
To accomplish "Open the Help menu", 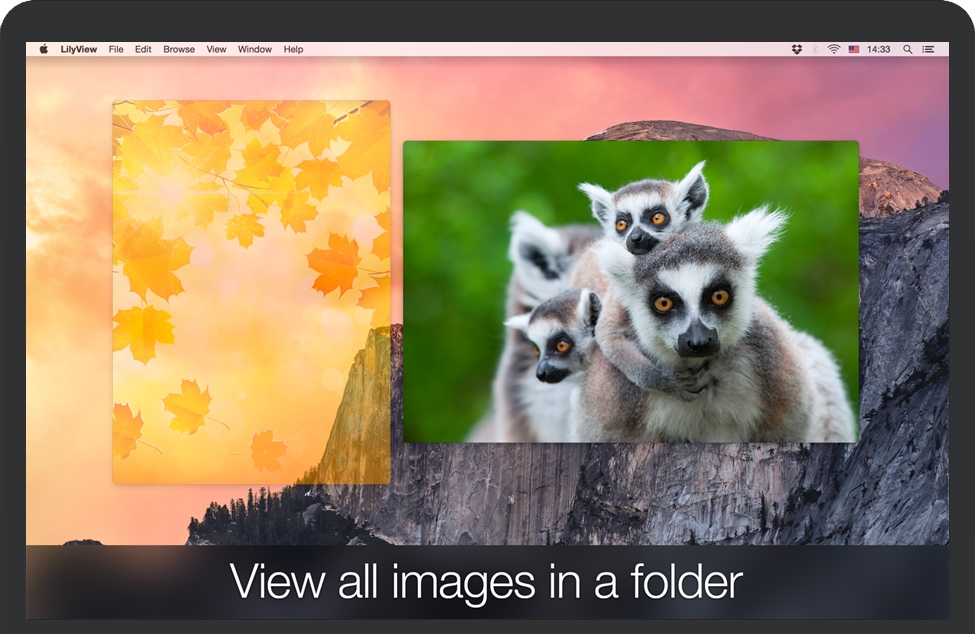I will pos(293,49).
